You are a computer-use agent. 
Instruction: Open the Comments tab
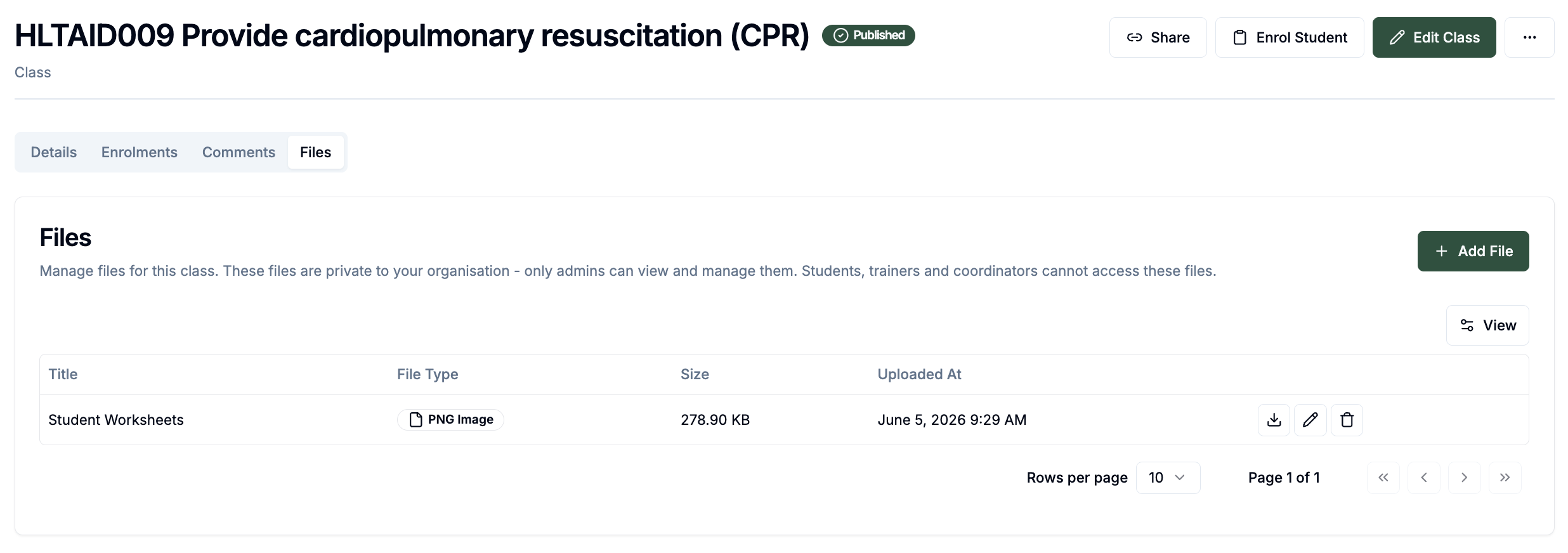pos(238,152)
